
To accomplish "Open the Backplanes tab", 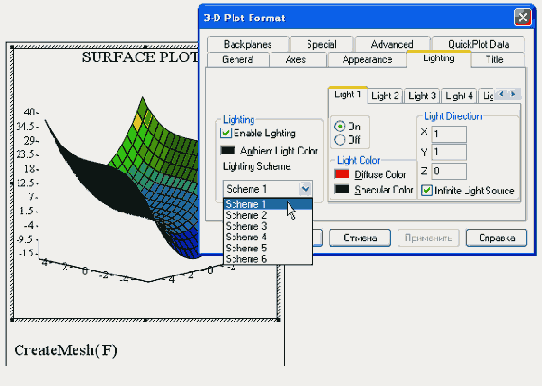I will coord(247,44).
